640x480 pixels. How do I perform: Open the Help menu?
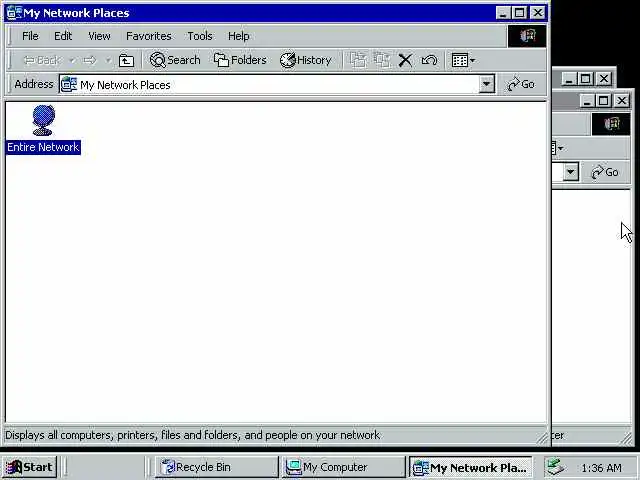point(238,36)
